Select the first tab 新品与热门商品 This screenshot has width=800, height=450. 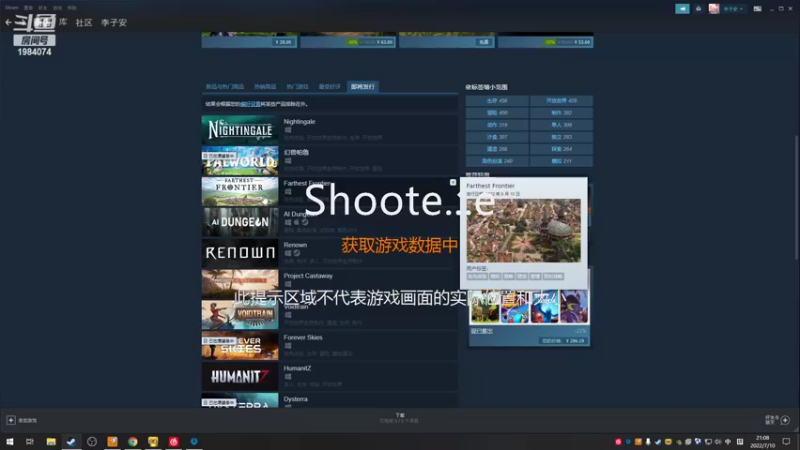pos(225,87)
